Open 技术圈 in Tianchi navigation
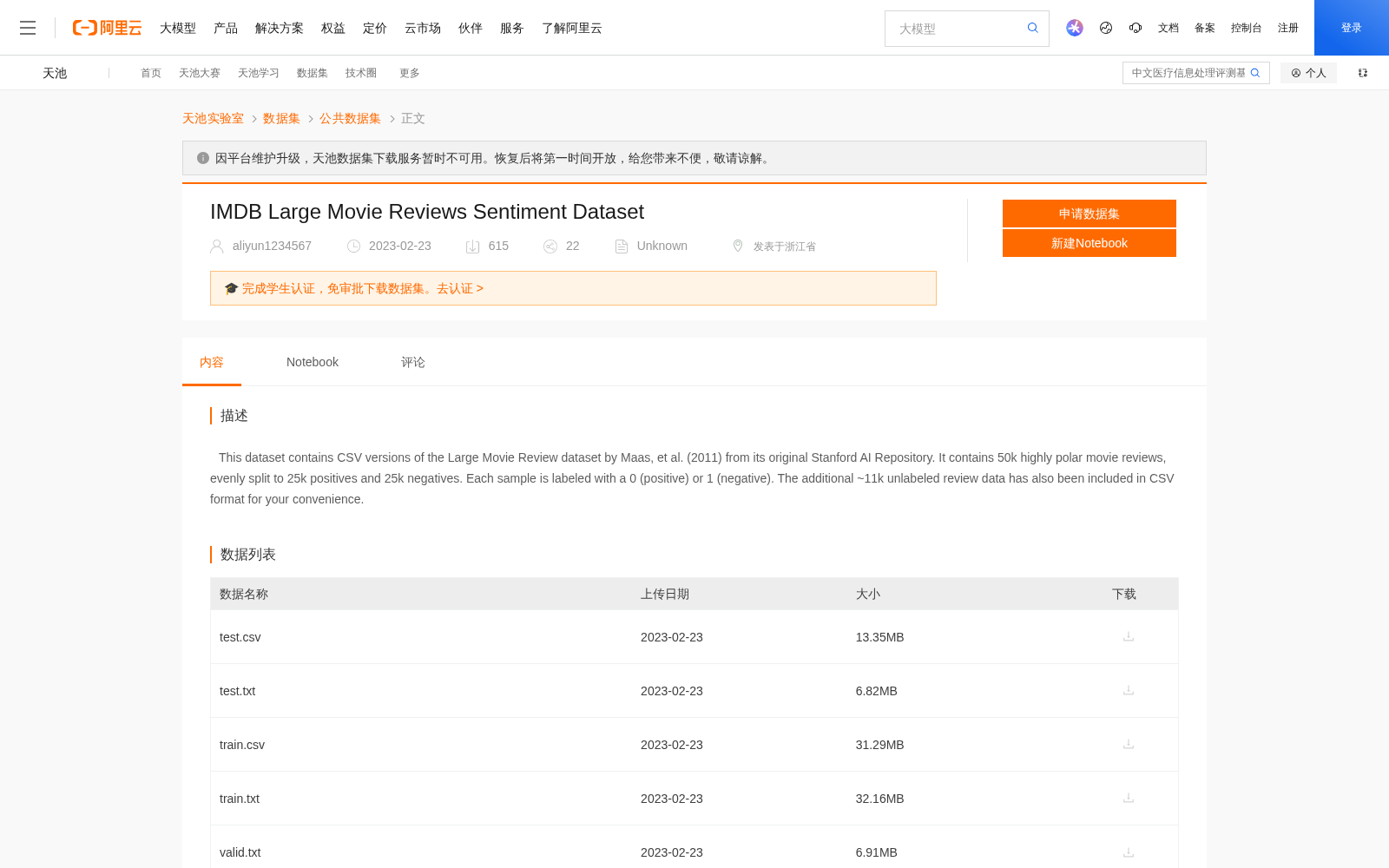1389x868 pixels. (x=361, y=73)
